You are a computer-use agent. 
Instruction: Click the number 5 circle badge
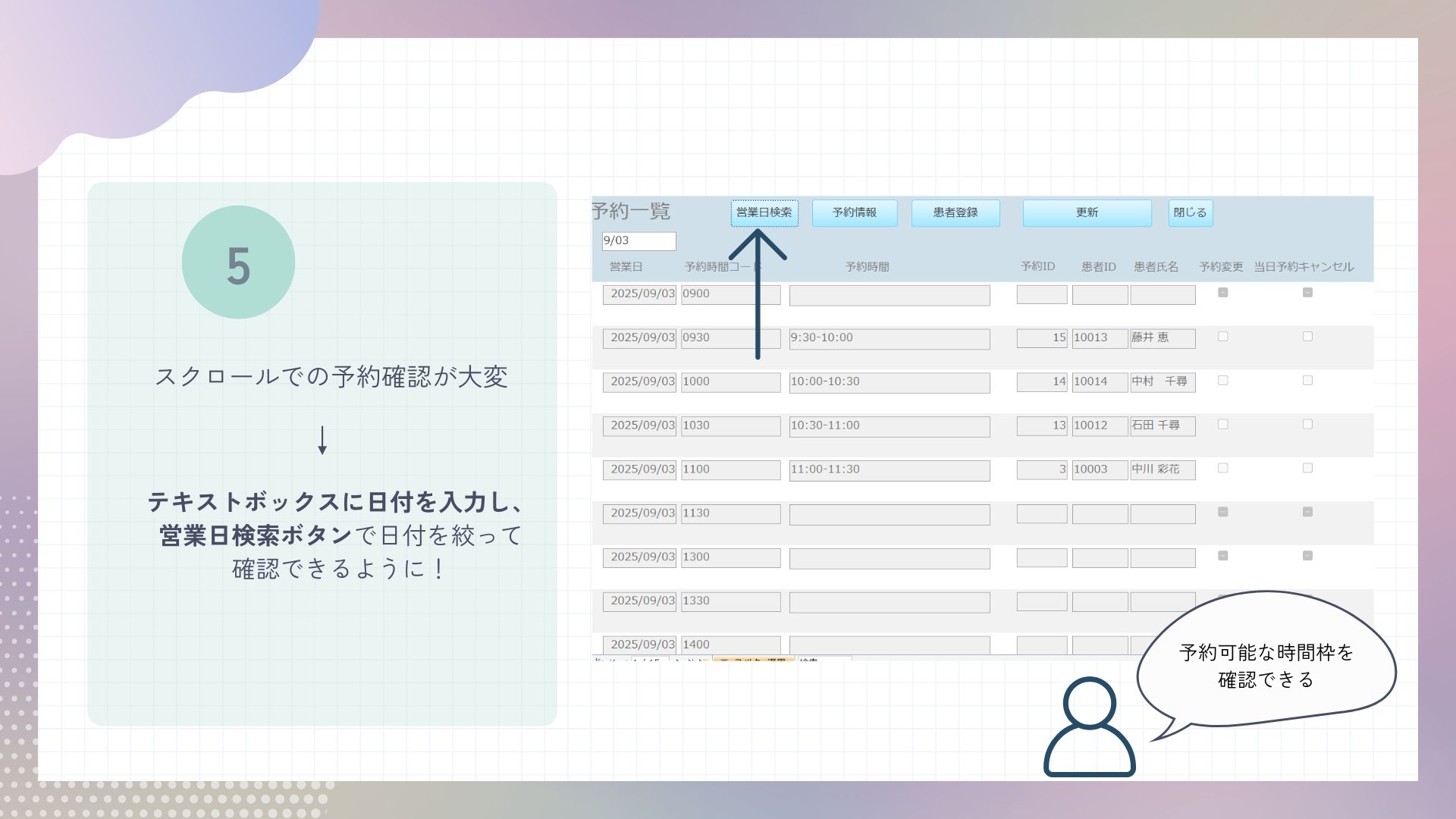pyautogui.click(x=238, y=262)
